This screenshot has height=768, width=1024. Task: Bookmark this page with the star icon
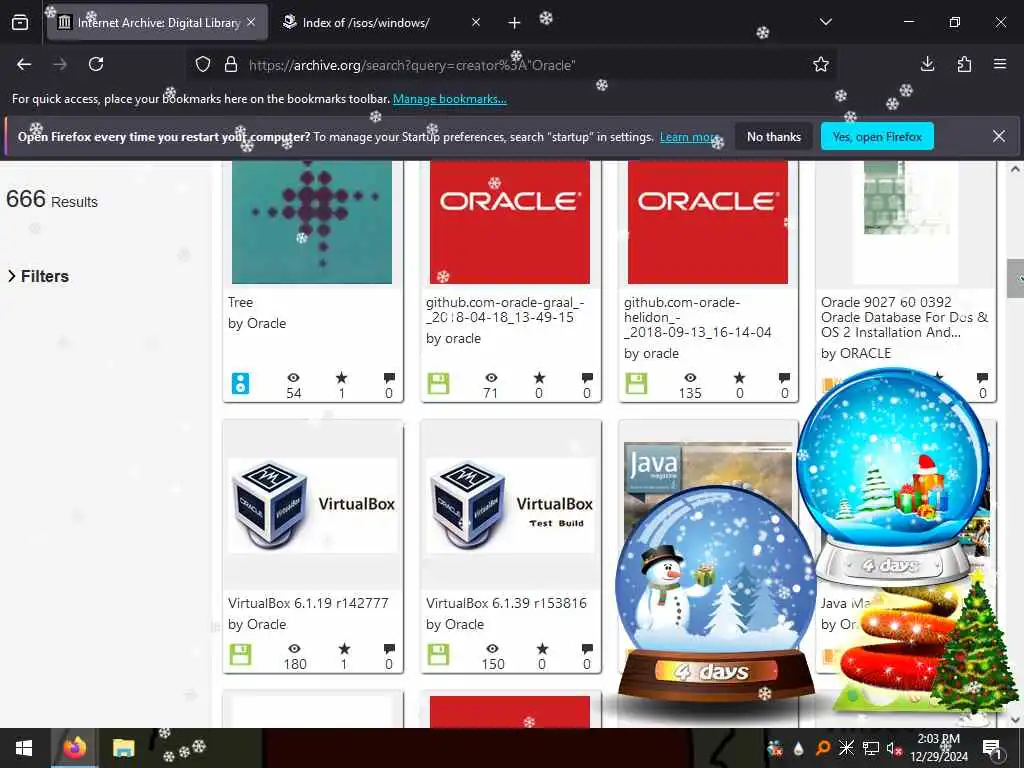tap(821, 64)
